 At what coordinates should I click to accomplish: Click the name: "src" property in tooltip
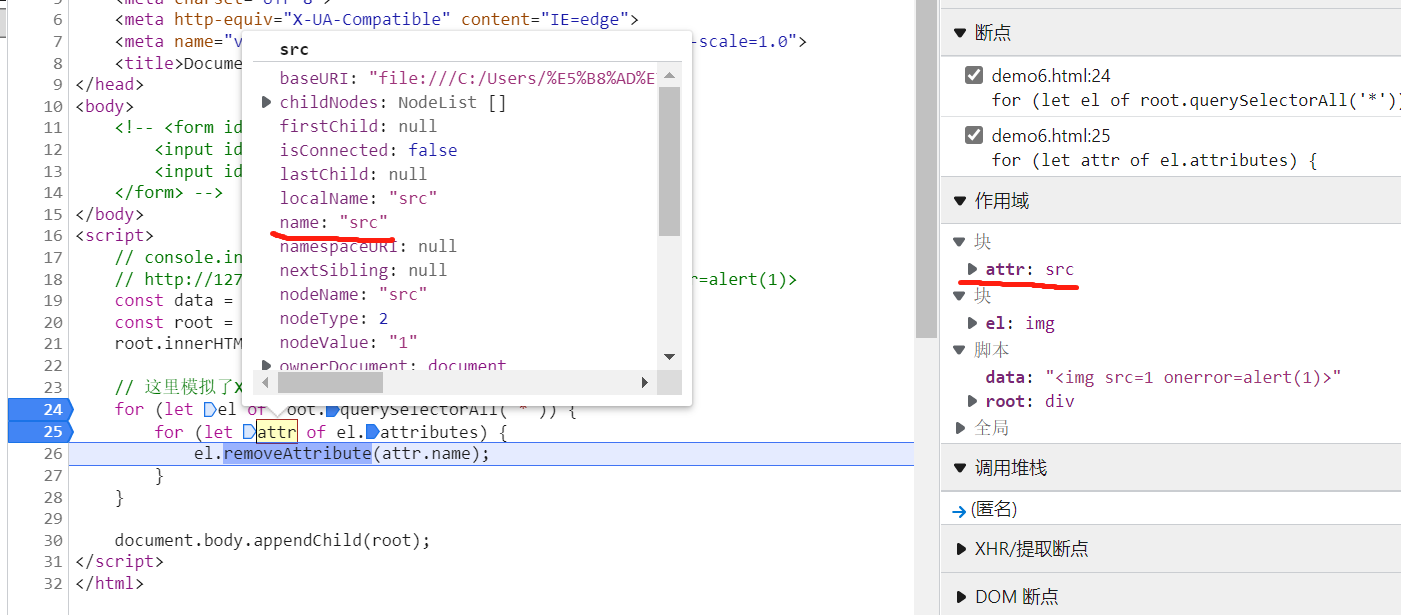click(x=334, y=222)
